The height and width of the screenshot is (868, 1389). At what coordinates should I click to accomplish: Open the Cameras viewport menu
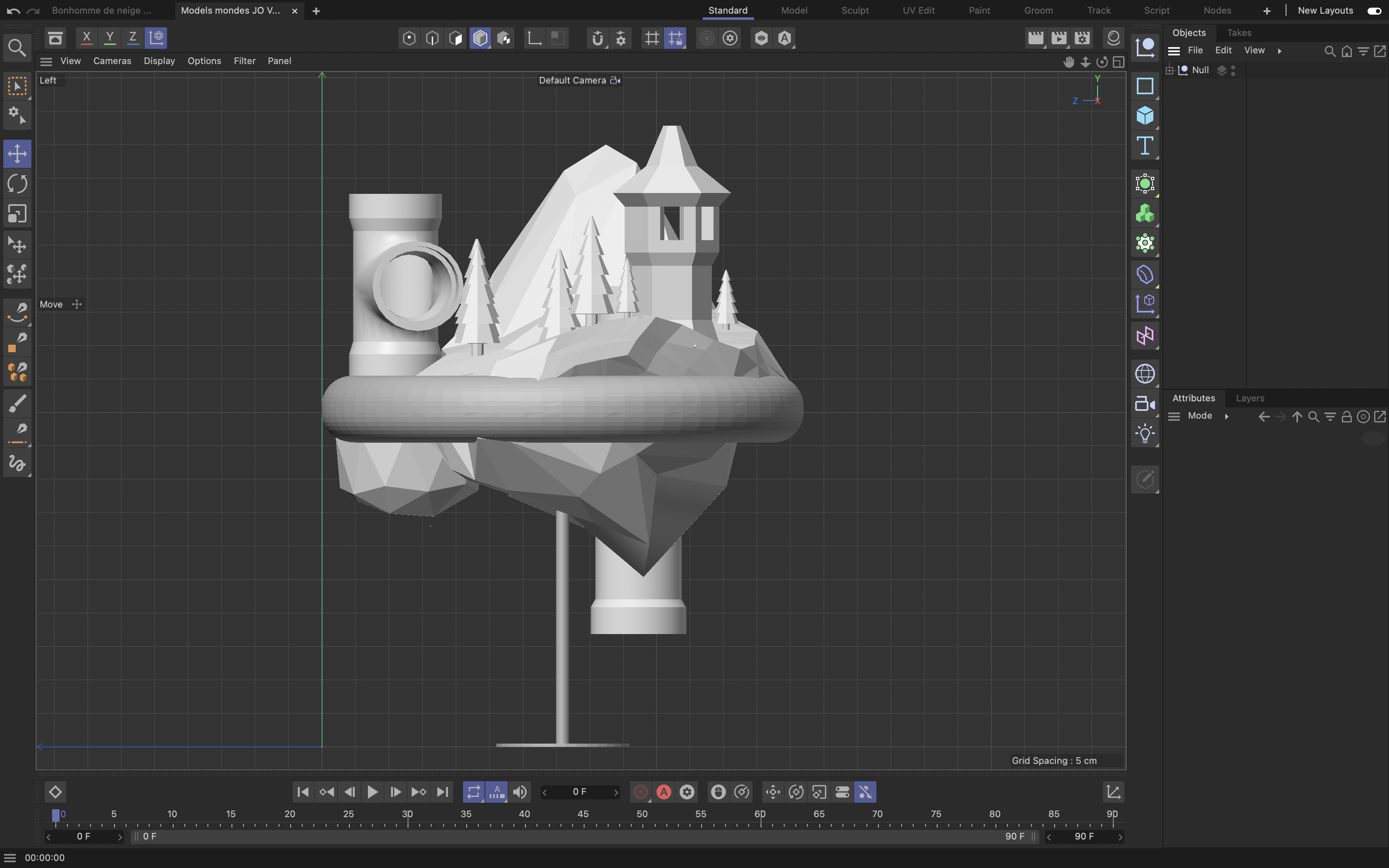click(112, 61)
